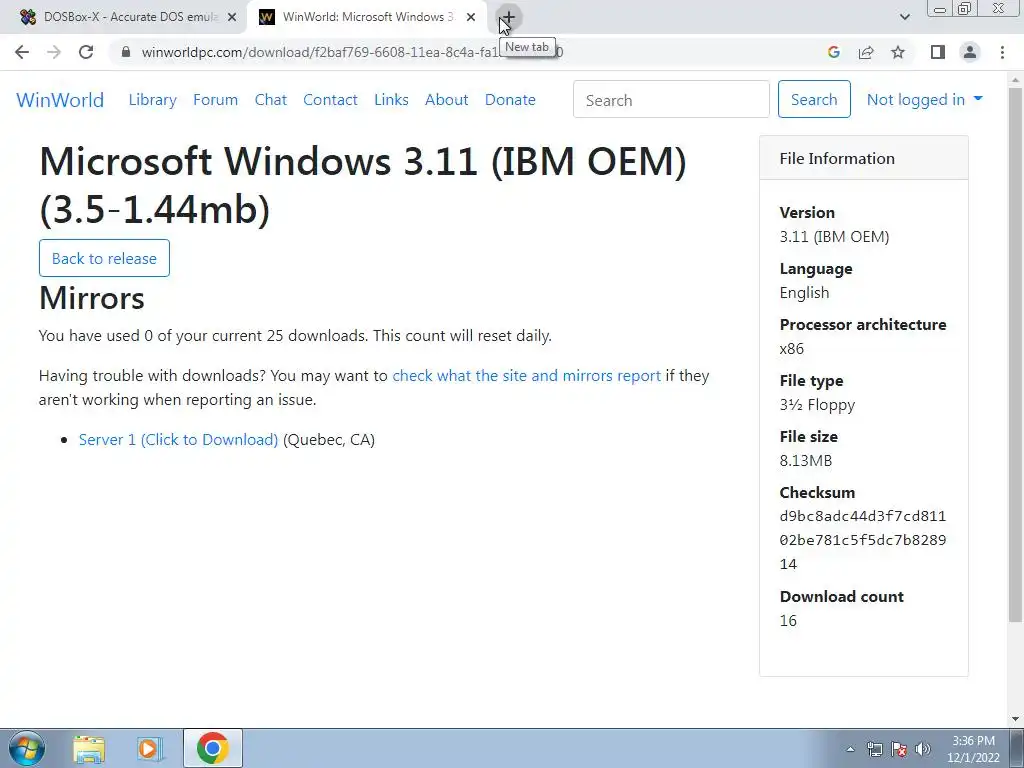Close the WinWorld tab
This screenshot has width=1024, height=768.
[471, 18]
